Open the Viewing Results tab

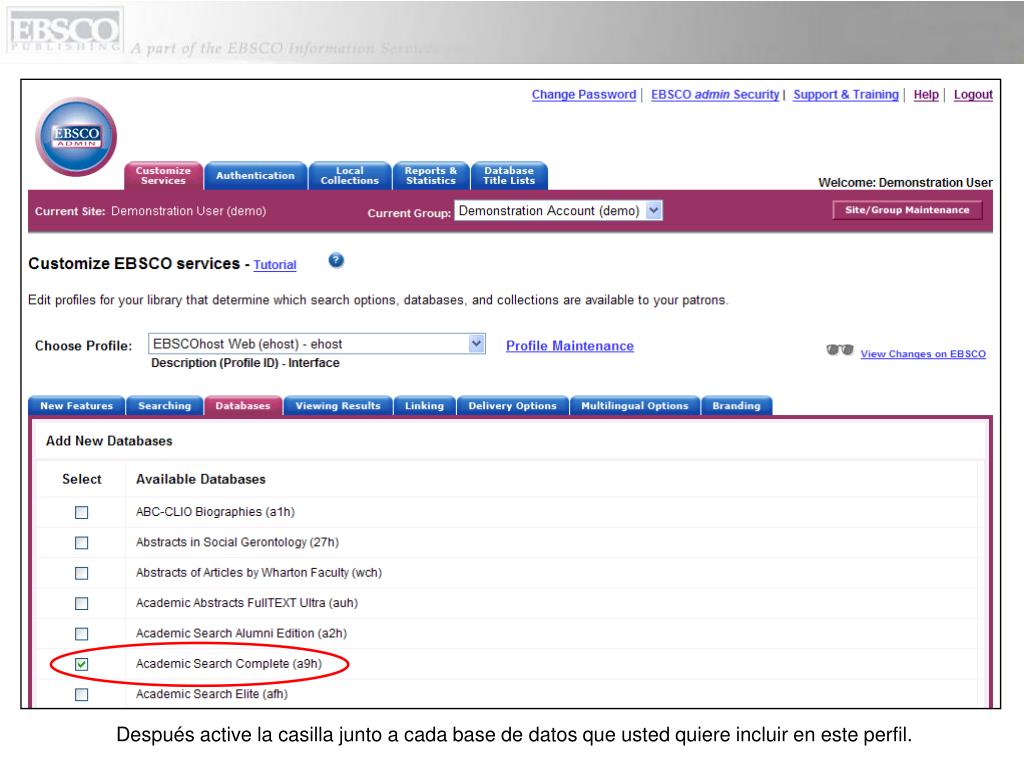pyautogui.click(x=338, y=406)
